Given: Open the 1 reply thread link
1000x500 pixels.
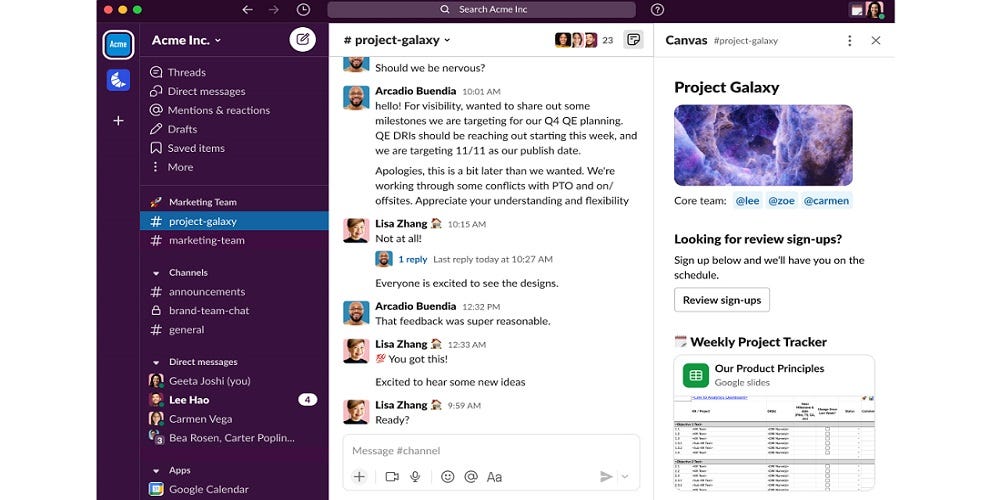Looking at the screenshot, I should [x=413, y=260].
